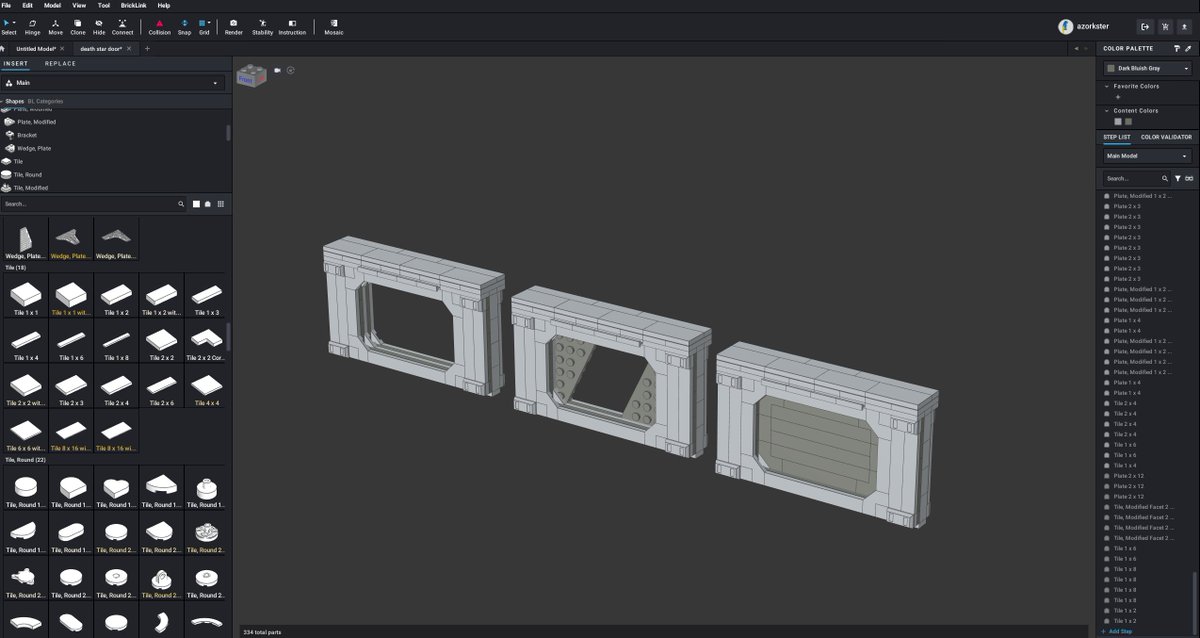
Task: Toggle Snap mode
Action: 185,26
